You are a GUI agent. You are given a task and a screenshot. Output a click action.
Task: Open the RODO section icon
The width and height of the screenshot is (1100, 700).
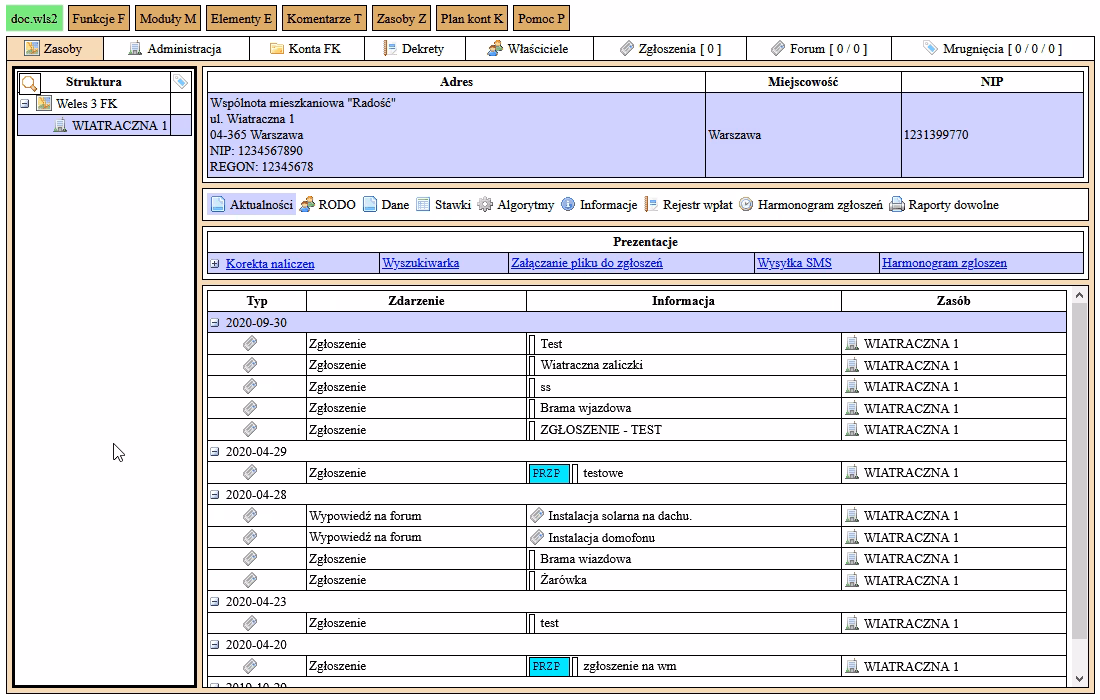[307, 205]
